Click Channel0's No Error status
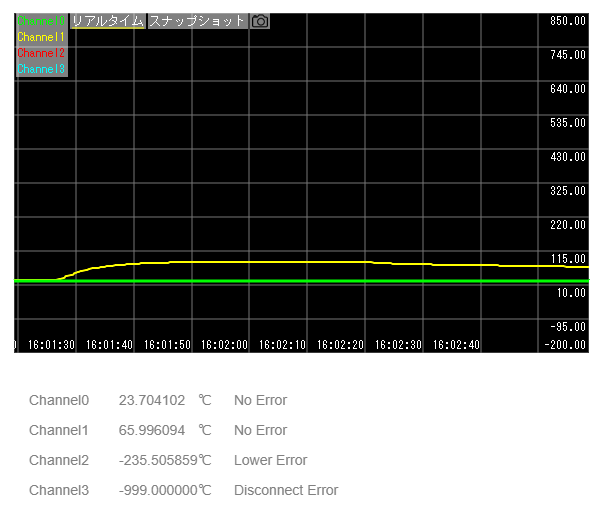Image resolution: width=600 pixels, height=513 pixels. (x=260, y=401)
